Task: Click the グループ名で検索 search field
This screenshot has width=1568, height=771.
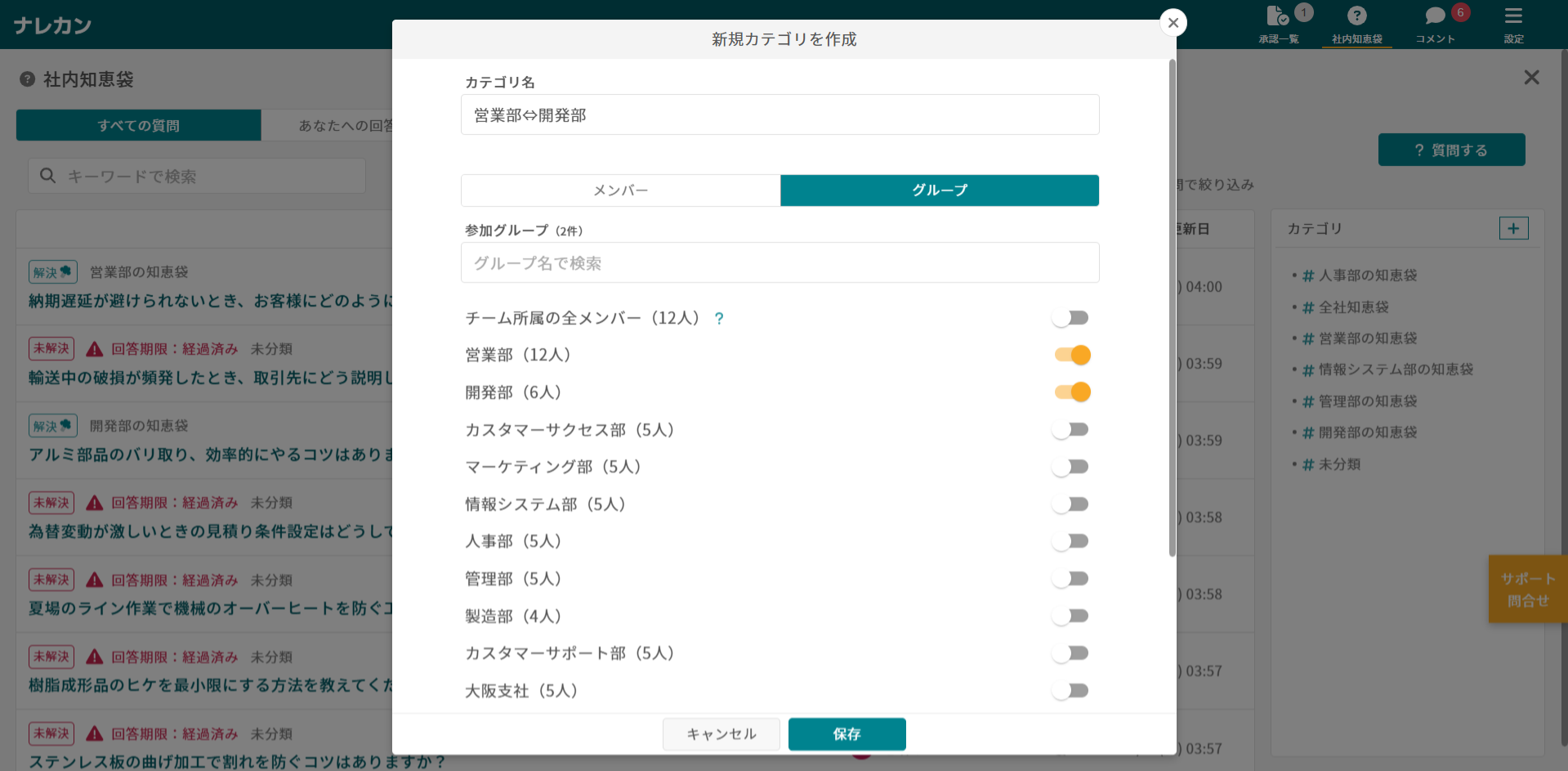Action: point(779,262)
